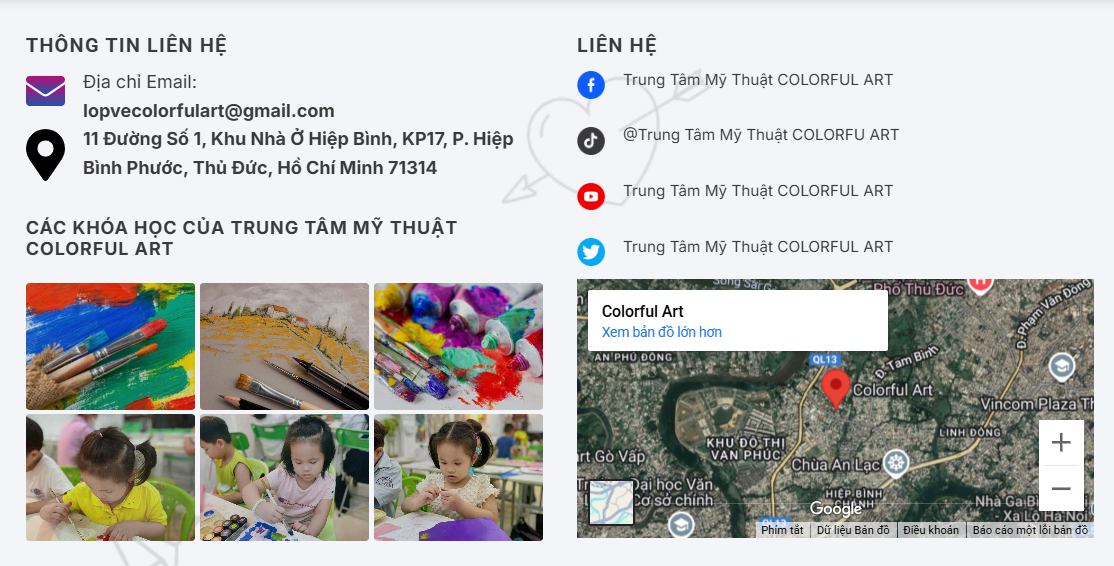The height and width of the screenshot is (566, 1114).
Task: Click the Chùa An Lạc map marker
Action: pyautogui.click(x=897, y=464)
